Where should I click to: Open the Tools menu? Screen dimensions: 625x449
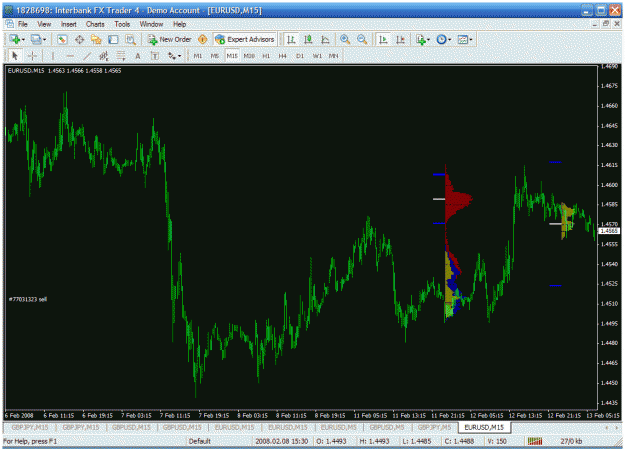click(x=122, y=24)
